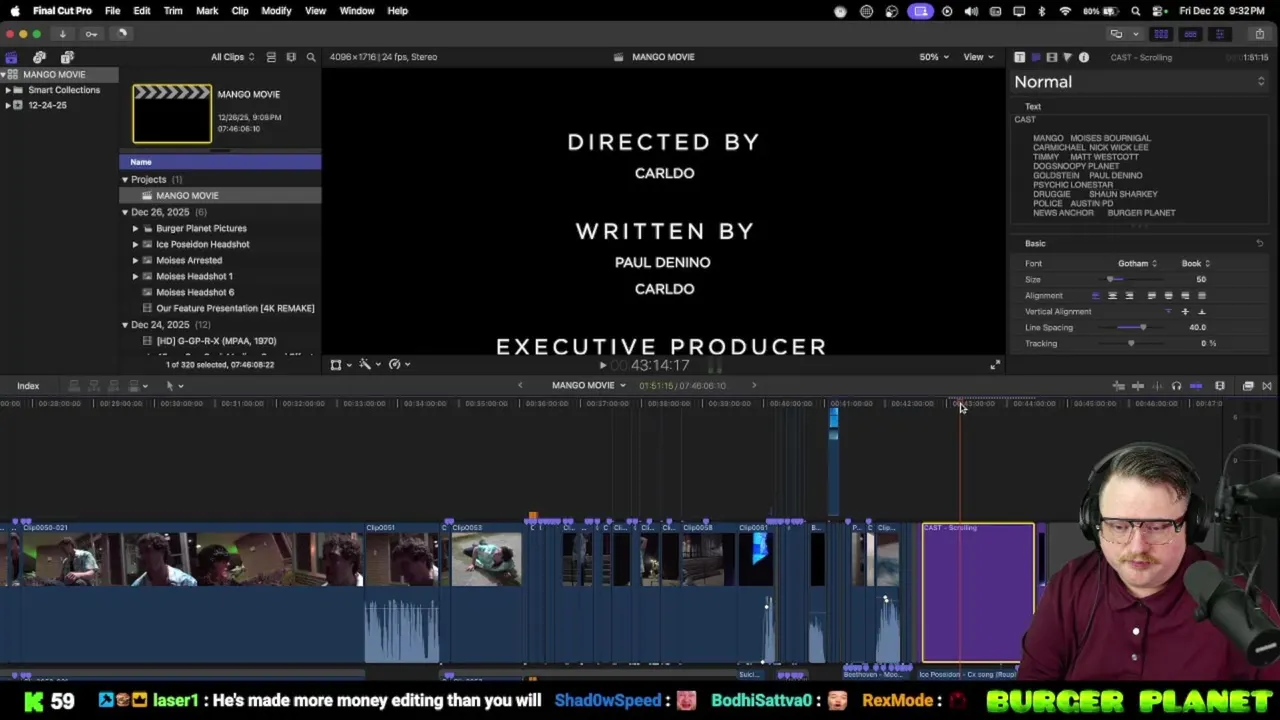Collapse the Projects group triangle

[x=125, y=180]
